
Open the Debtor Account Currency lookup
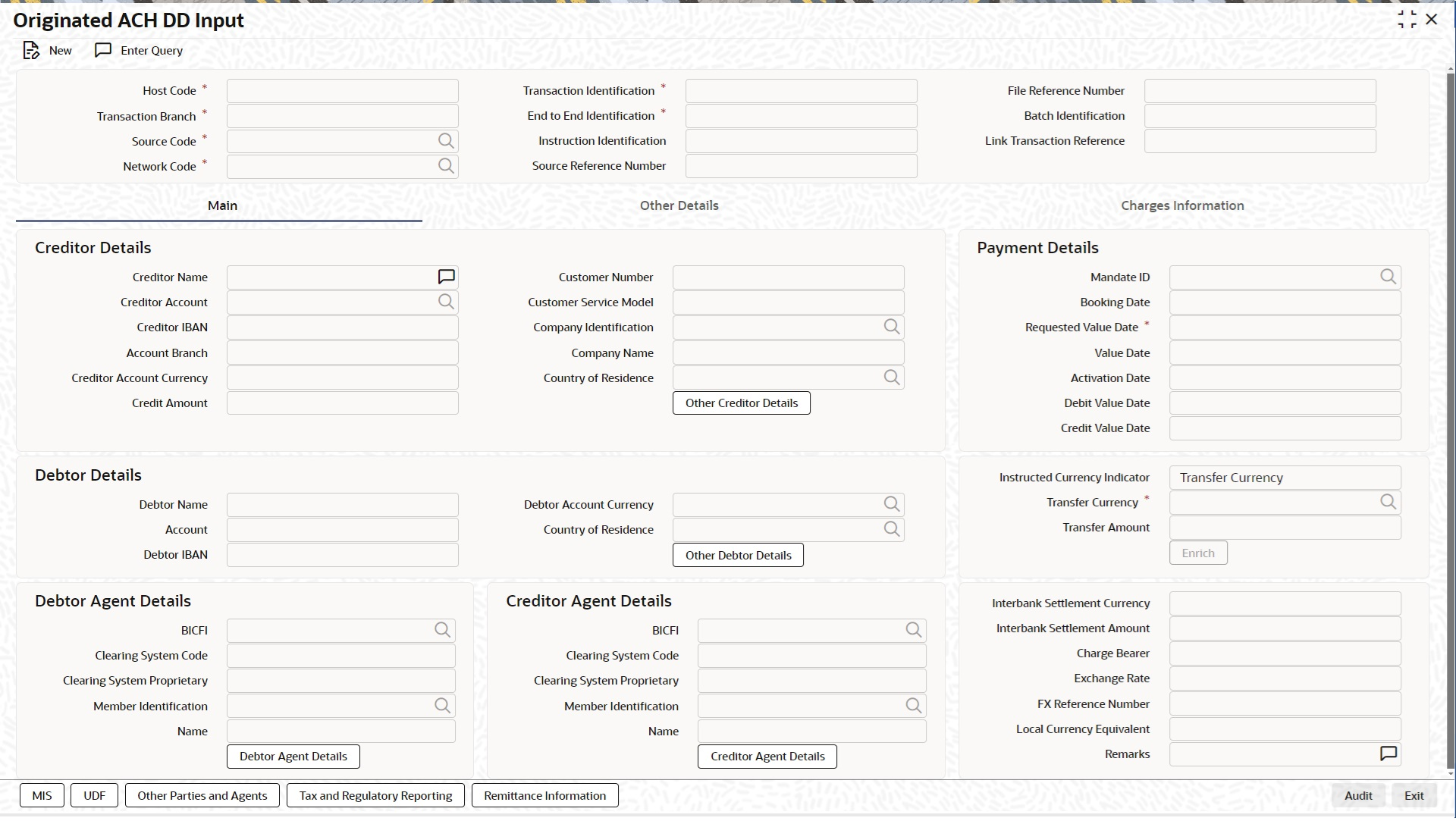891,505
